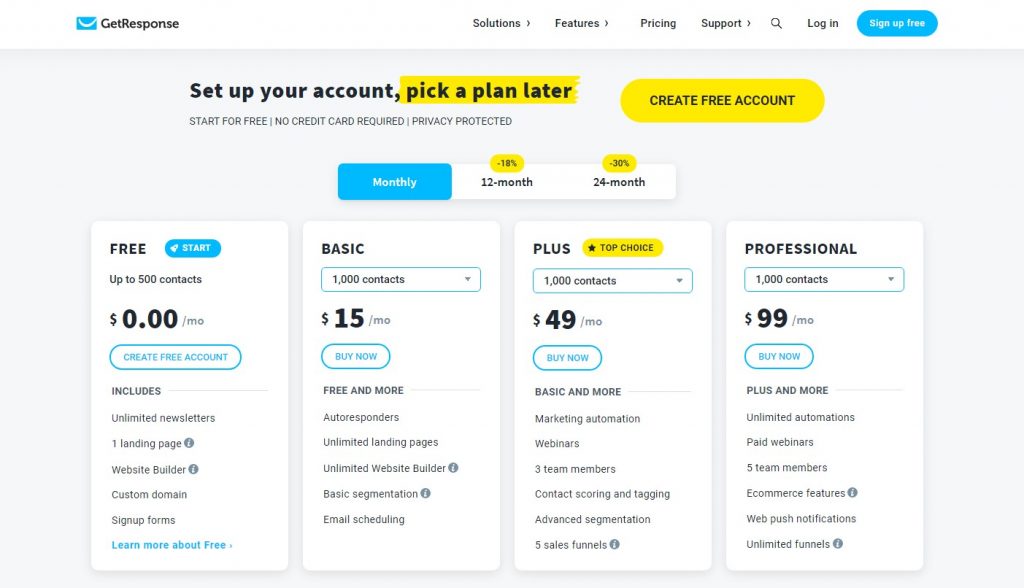This screenshot has height=588, width=1024.
Task: Switch billing to 24-month
Action: pos(619,182)
